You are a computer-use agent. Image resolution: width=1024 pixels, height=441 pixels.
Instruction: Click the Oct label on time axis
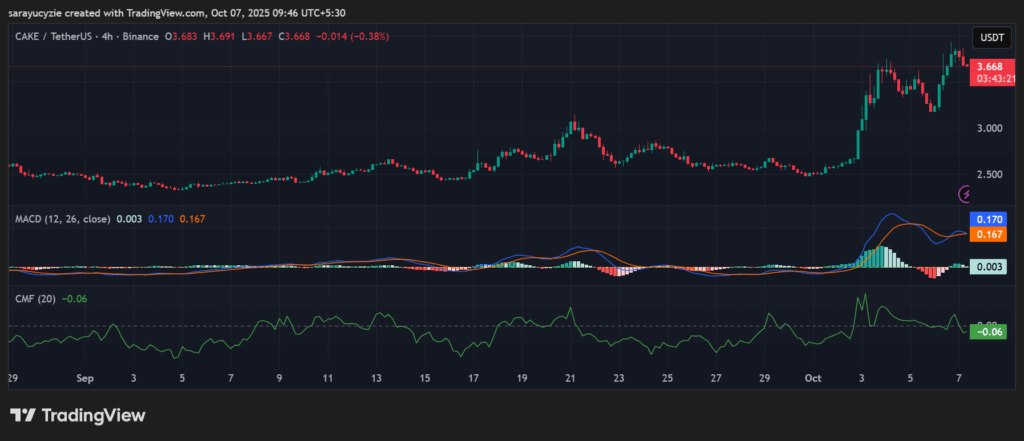[813, 380]
